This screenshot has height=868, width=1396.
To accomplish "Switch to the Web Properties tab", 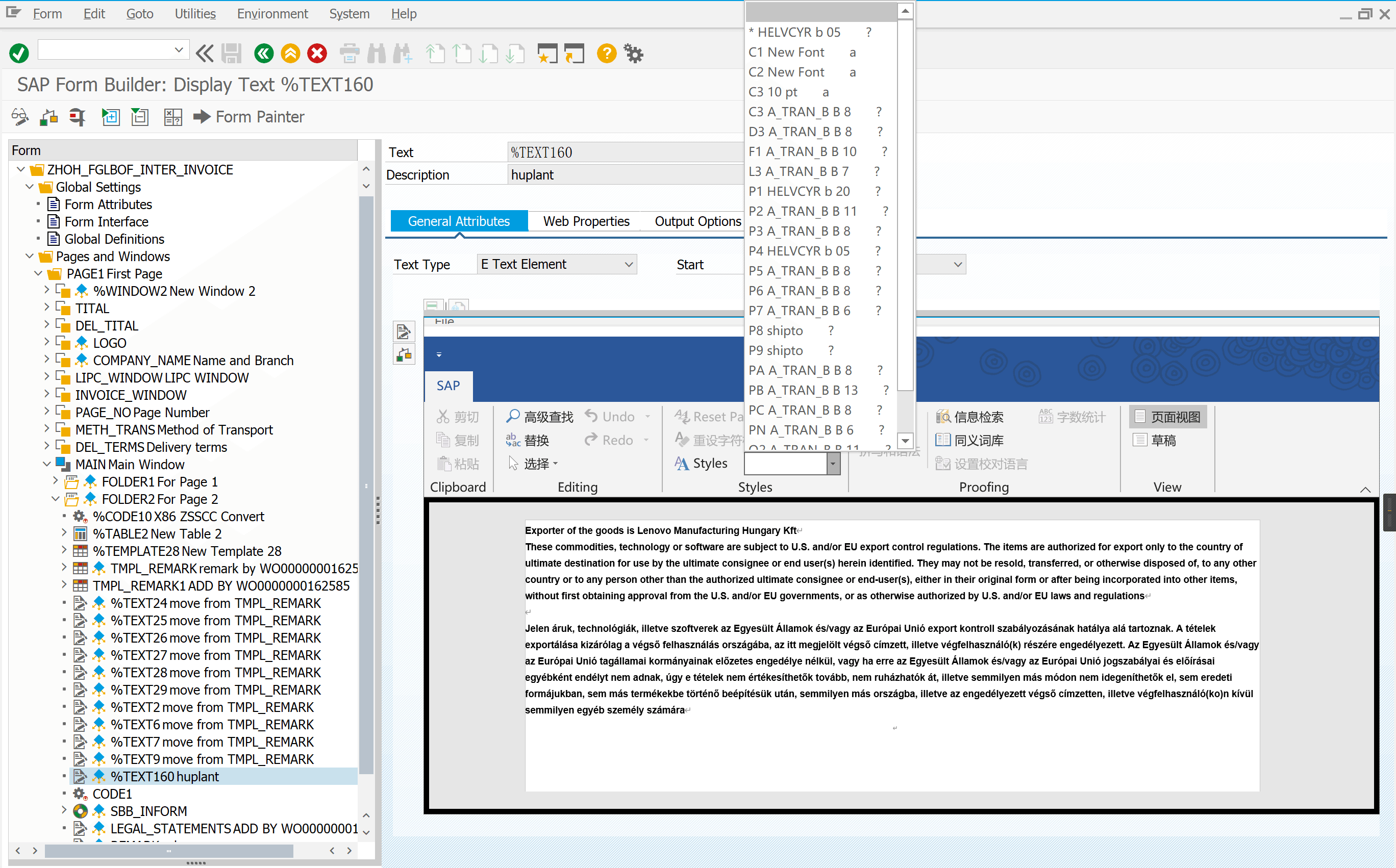I will [586, 221].
